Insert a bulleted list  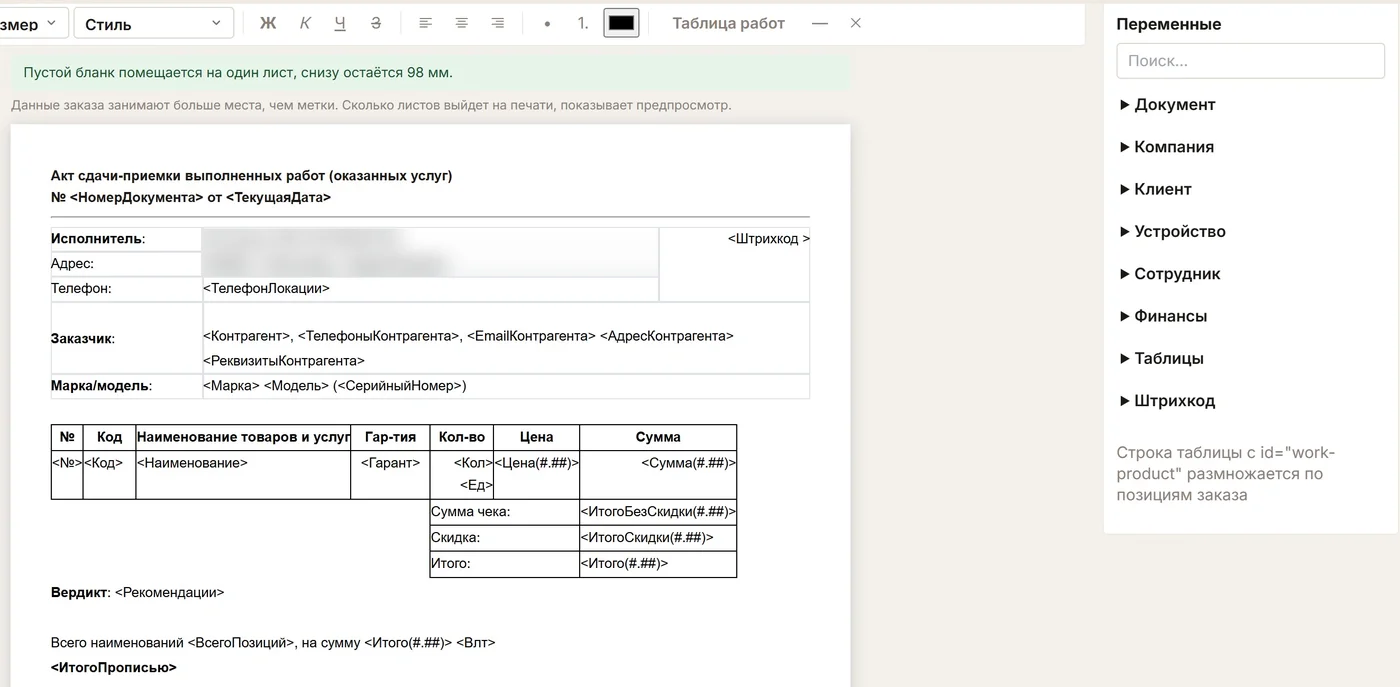click(x=547, y=23)
